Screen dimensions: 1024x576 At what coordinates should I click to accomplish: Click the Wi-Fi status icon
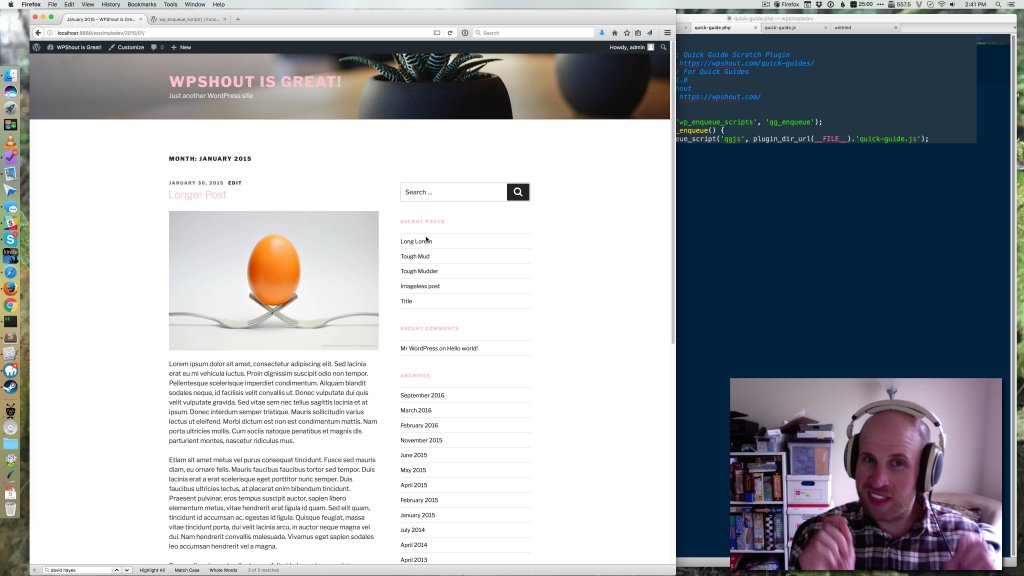[x=941, y=5]
